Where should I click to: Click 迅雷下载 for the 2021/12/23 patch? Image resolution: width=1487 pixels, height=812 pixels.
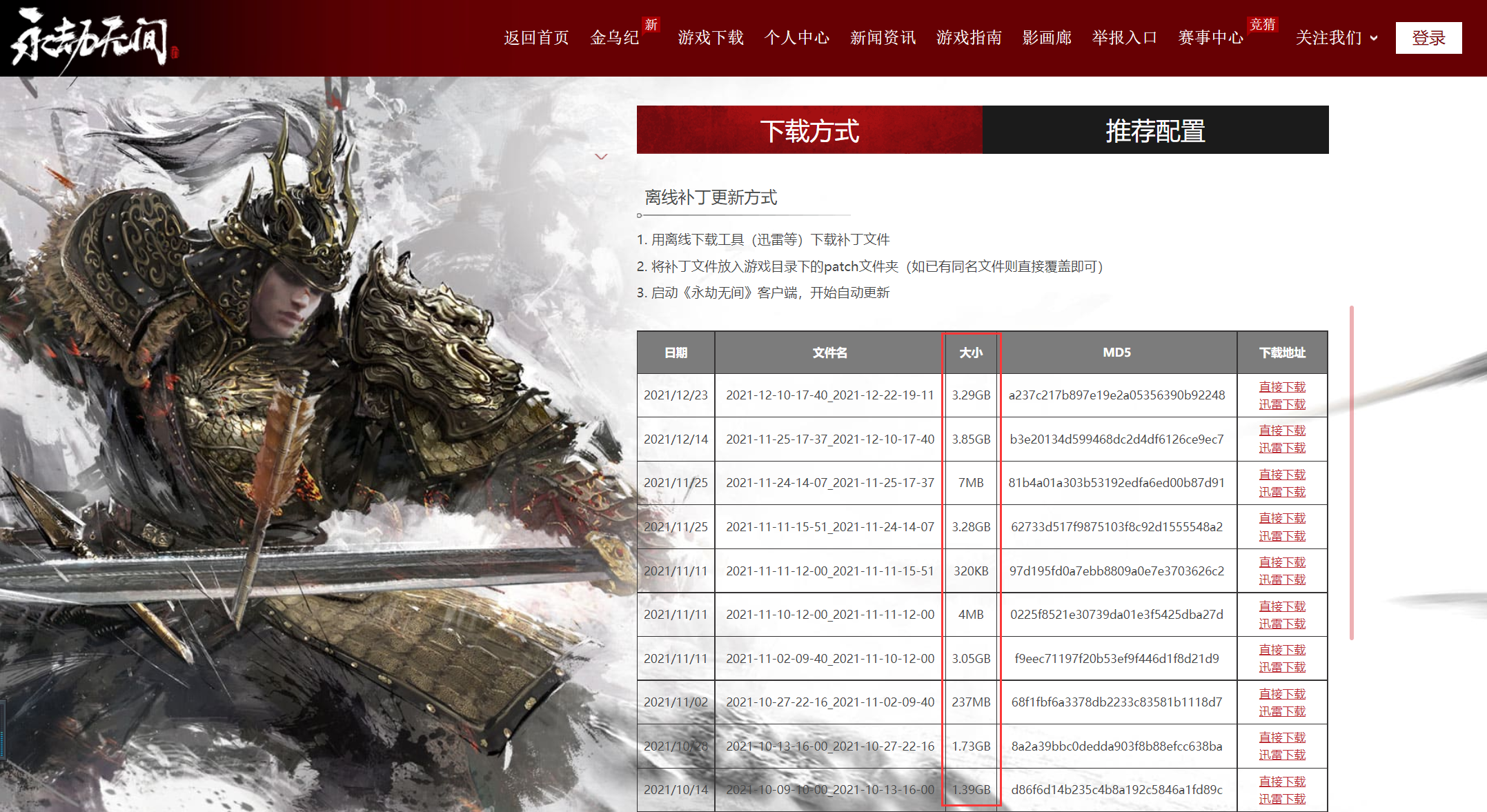(1282, 404)
